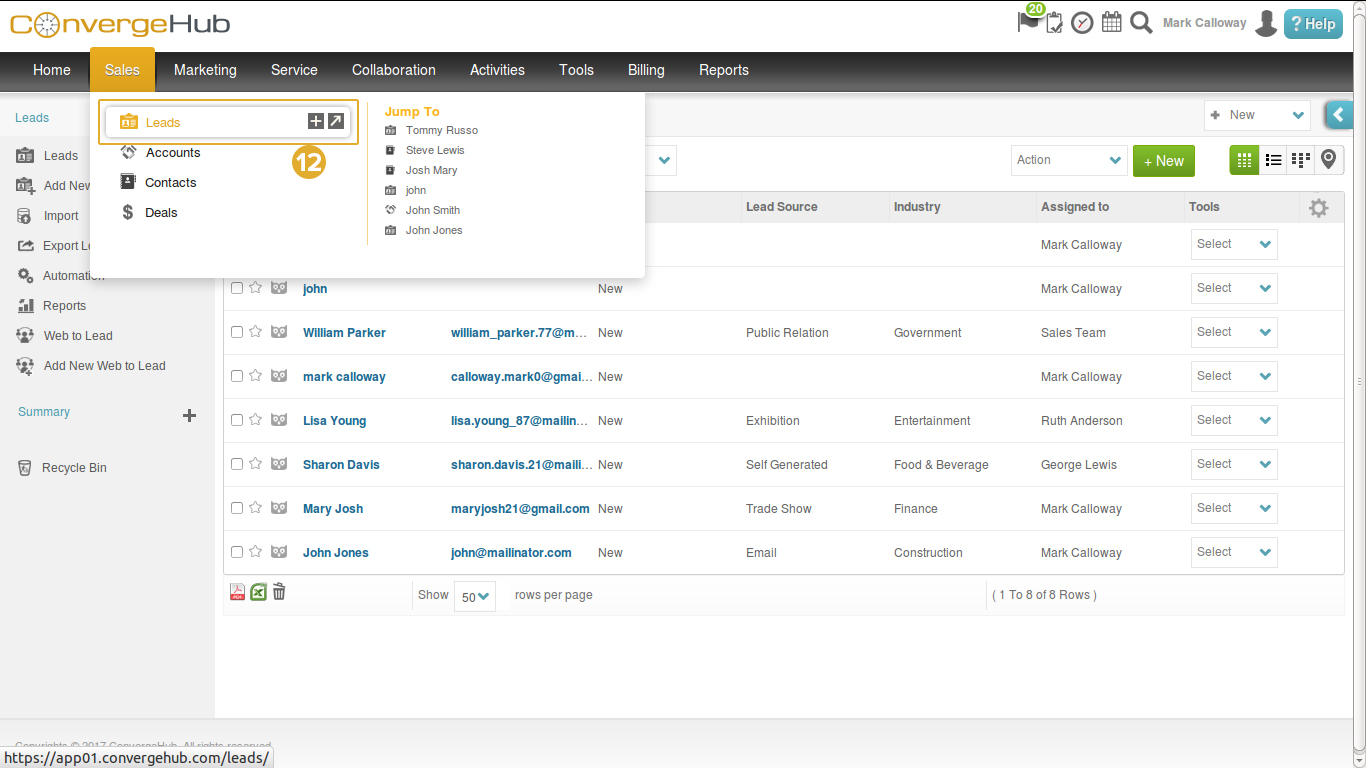Click the open-in-new-window arrow beside Leads

click(x=336, y=121)
